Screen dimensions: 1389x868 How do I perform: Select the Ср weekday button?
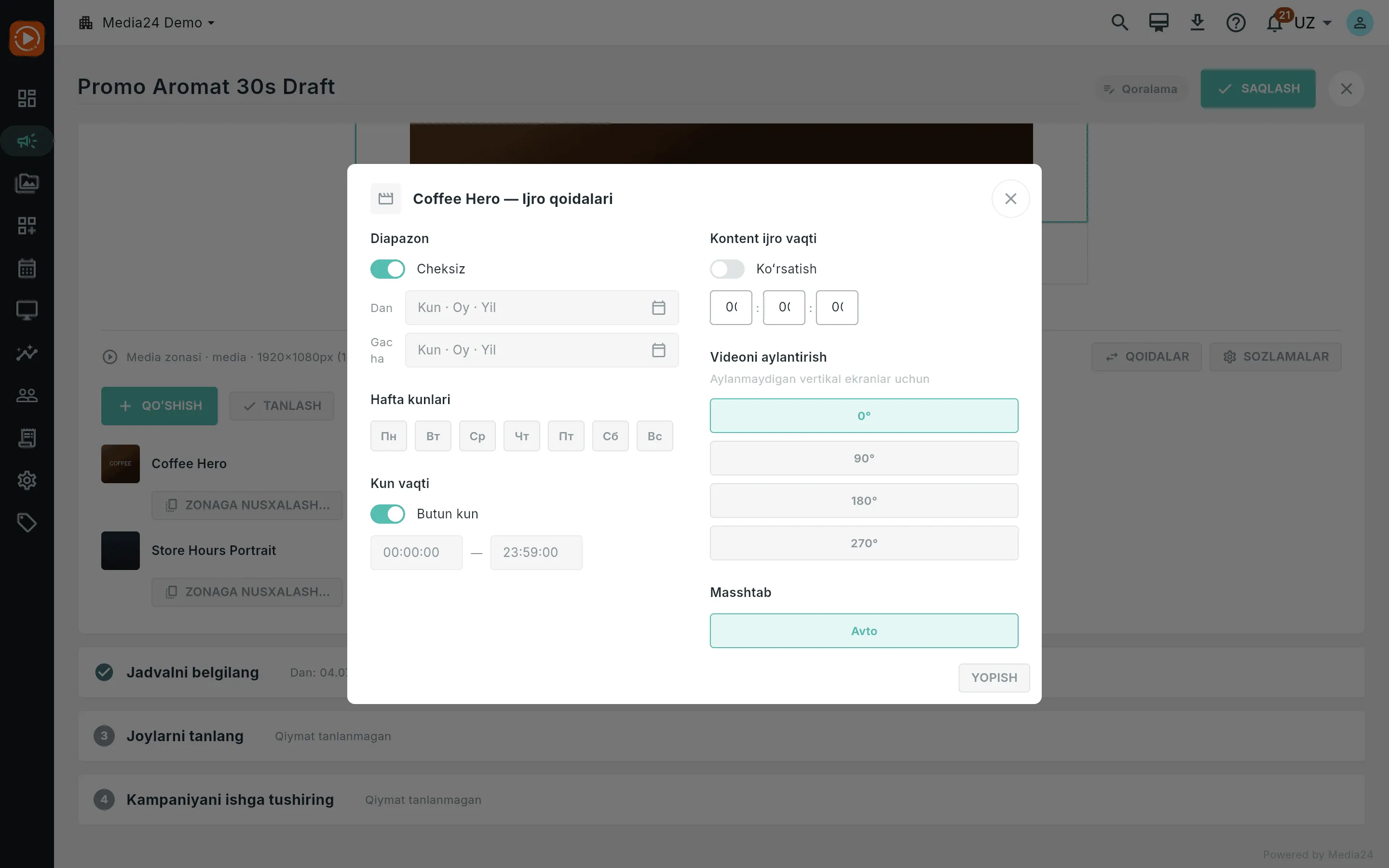pos(477,436)
